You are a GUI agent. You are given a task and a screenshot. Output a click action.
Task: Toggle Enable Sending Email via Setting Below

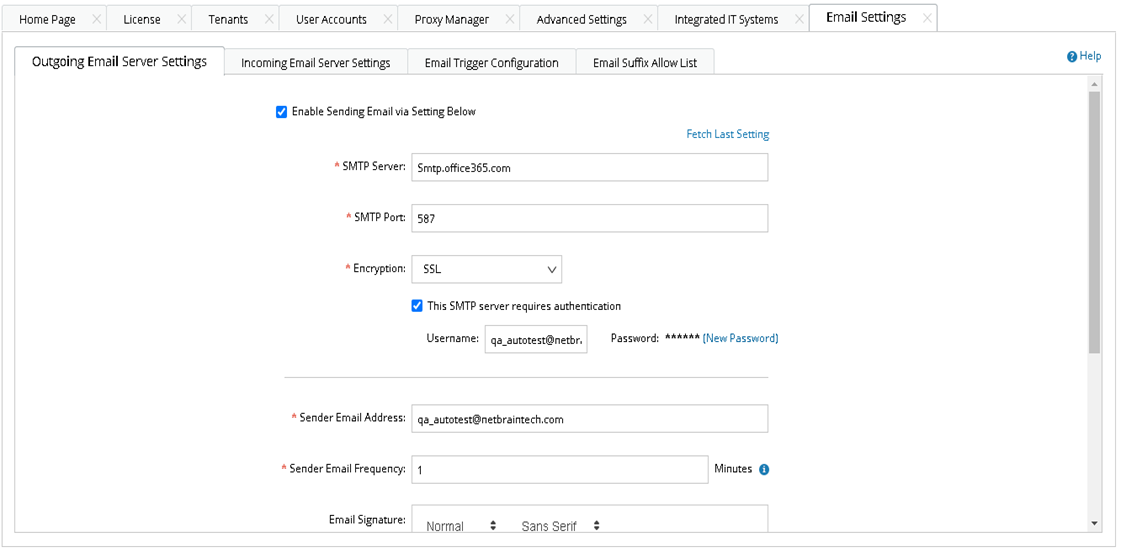coord(282,112)
